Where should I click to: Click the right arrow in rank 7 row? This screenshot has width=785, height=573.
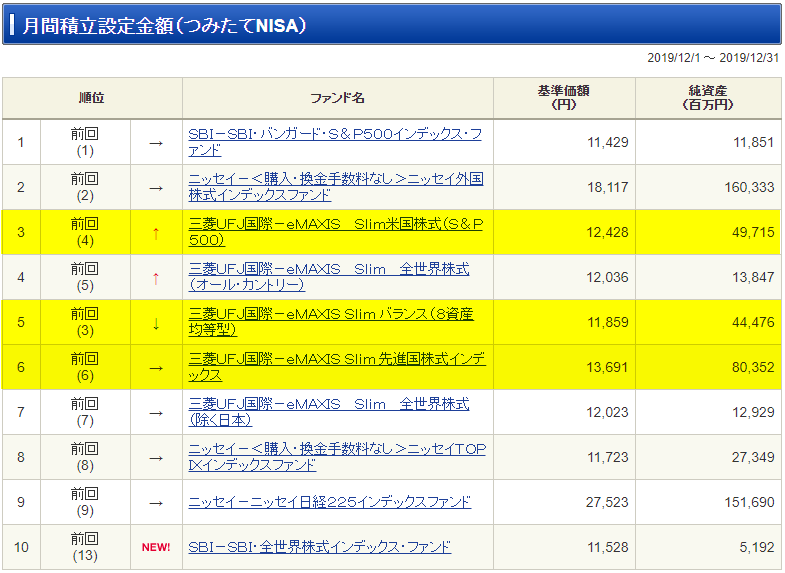coord(156,413)
